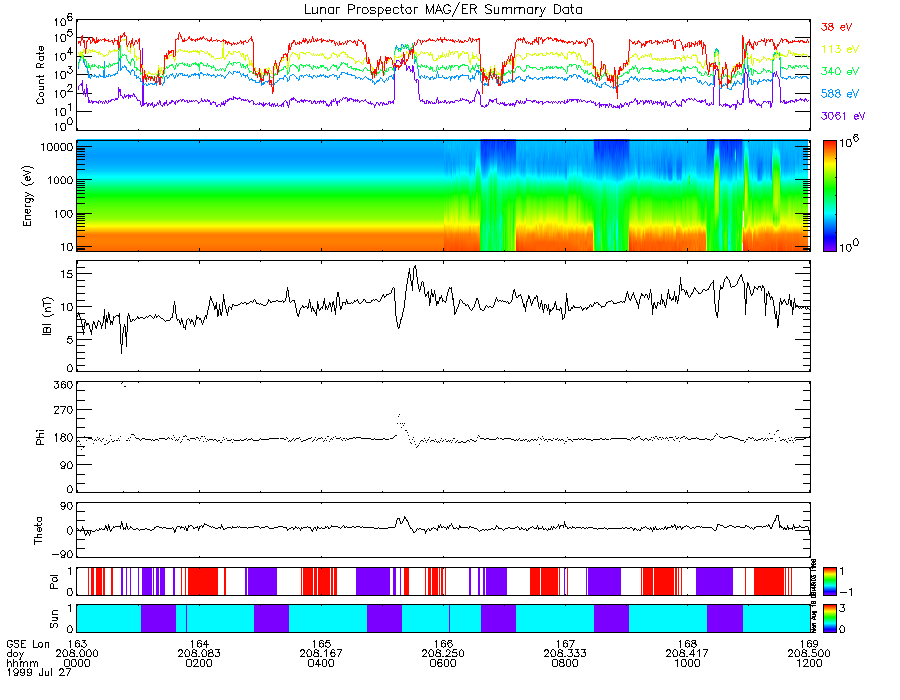Image resolution: width=900 pixels, height=700 pixels.
Task: Click the 'GSE Lon' row label
Action: coord(28,644)
